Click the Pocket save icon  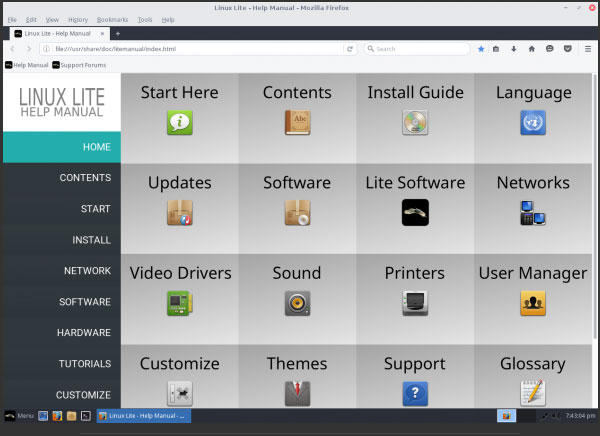[x=568, y=49]
